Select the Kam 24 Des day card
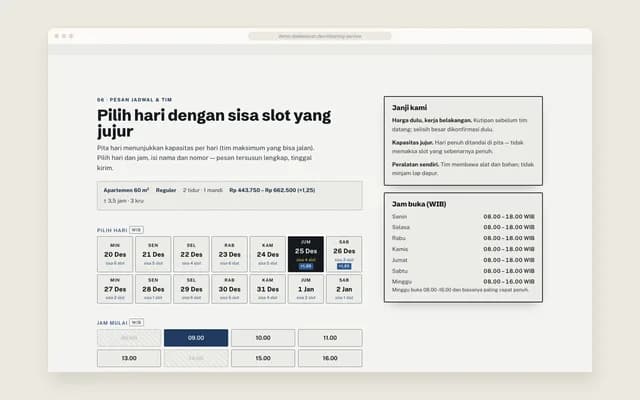 click(x=268, y=254)
